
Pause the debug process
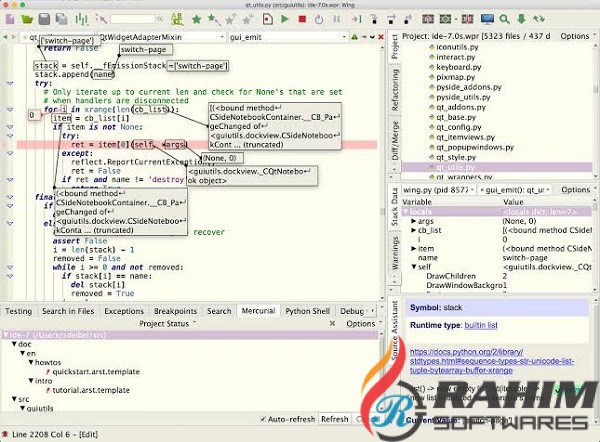pyautogui.click(x=336, y=19)
